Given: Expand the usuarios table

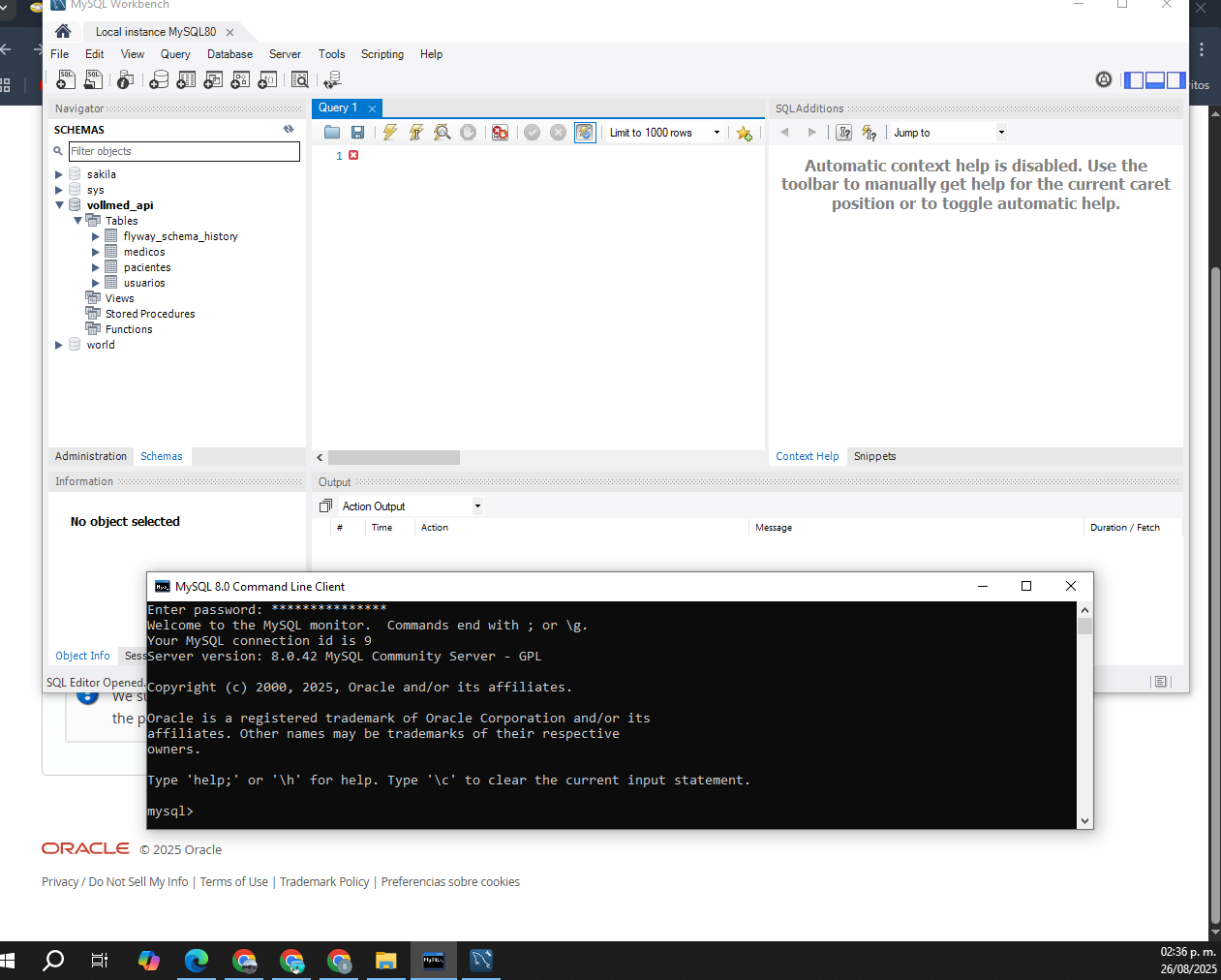Looking at the screenshot, I should [x=96, y=283].
